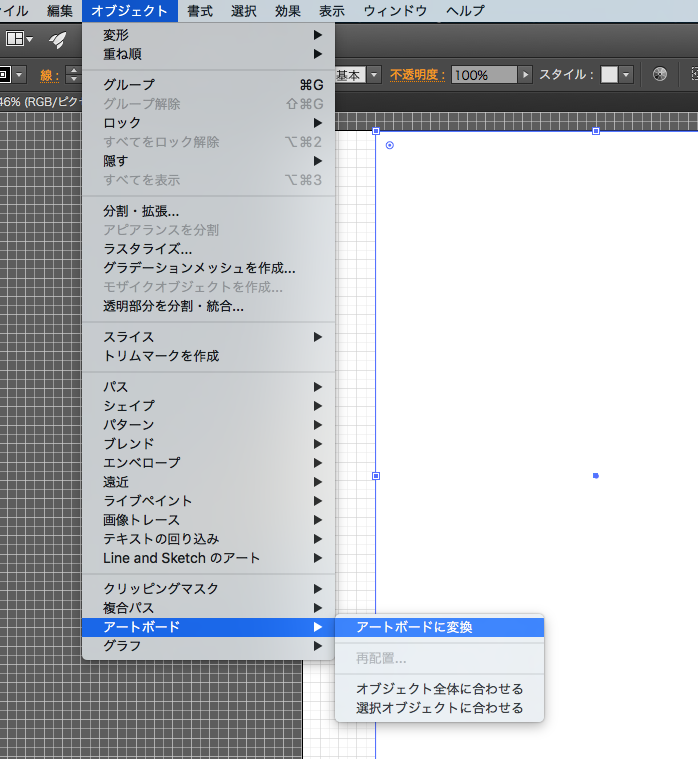Open the 選択 menu
The width and height of the screenshot is (698, 759).
243,11
